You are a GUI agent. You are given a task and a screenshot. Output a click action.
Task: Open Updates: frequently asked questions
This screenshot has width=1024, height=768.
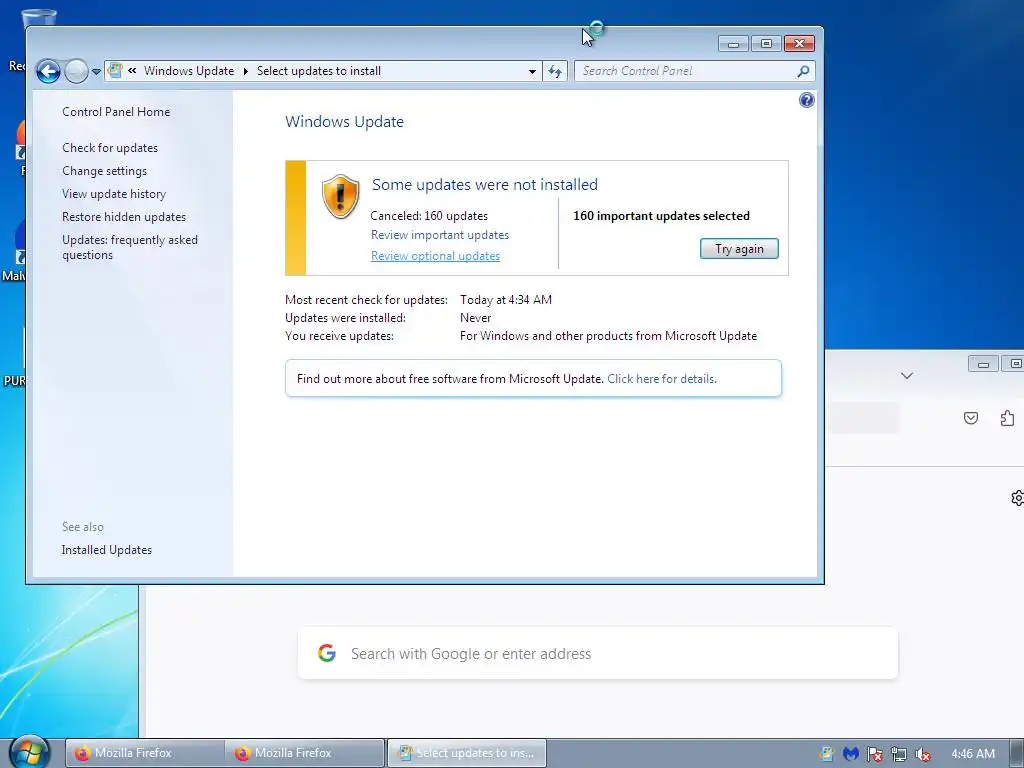[130, 248]
